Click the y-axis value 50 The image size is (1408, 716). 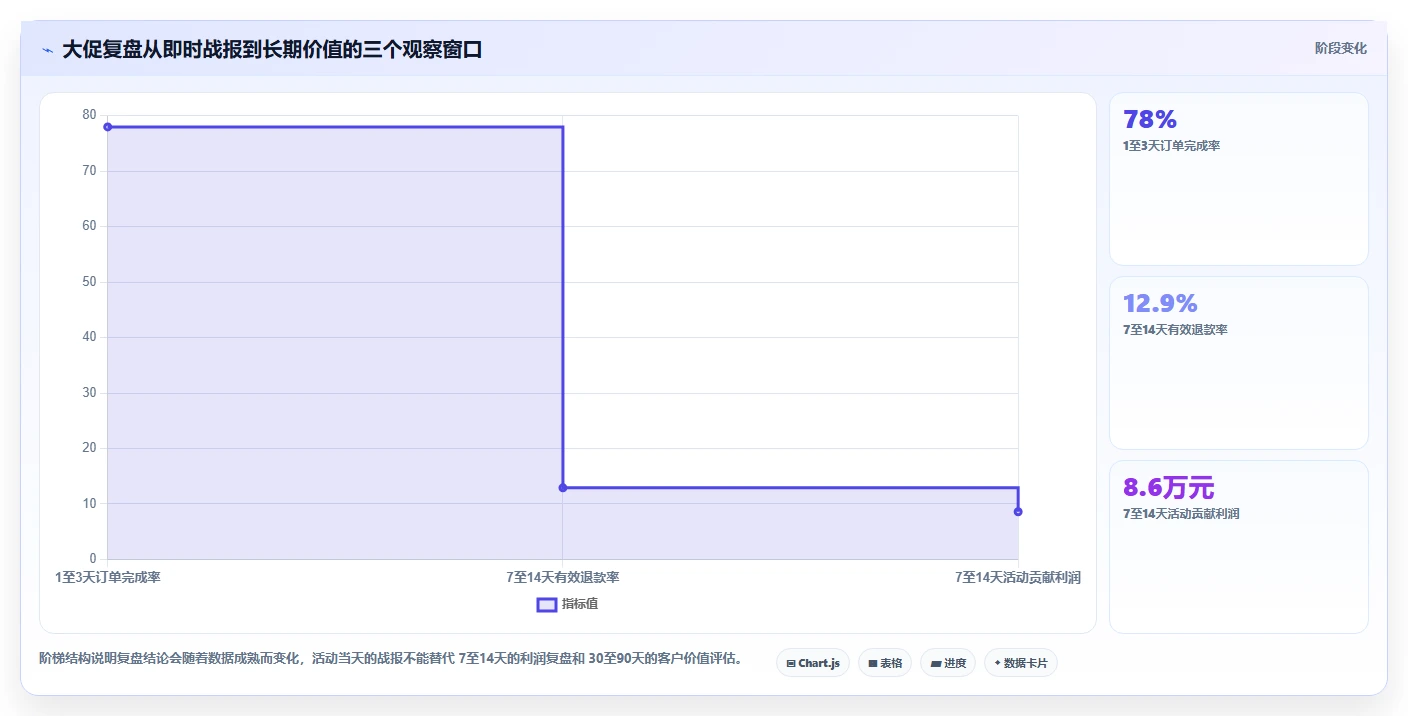pyautogui.click(x=90, y=282)
